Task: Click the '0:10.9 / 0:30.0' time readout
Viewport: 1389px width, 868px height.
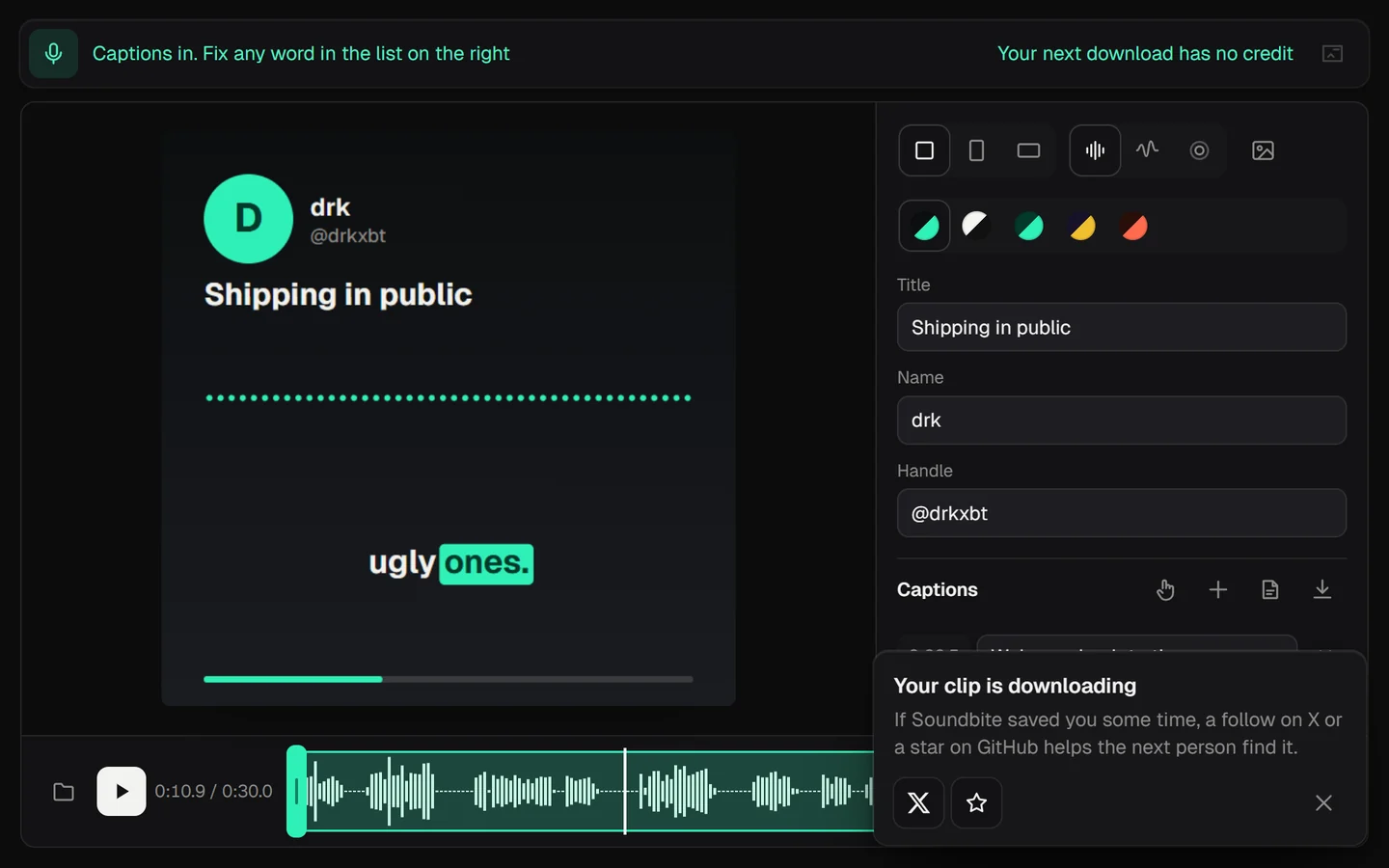Action: (214, 792)
